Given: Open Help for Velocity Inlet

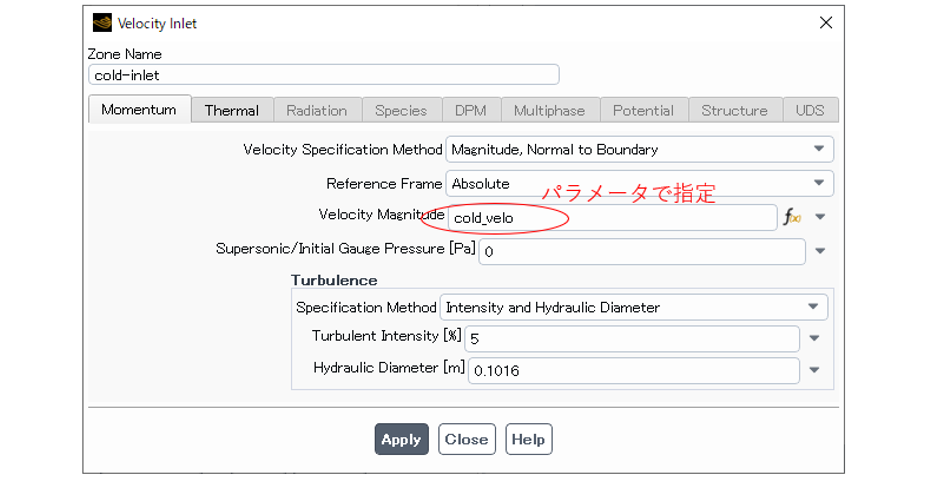Looking at the screenshot, I should coord(528,439).
